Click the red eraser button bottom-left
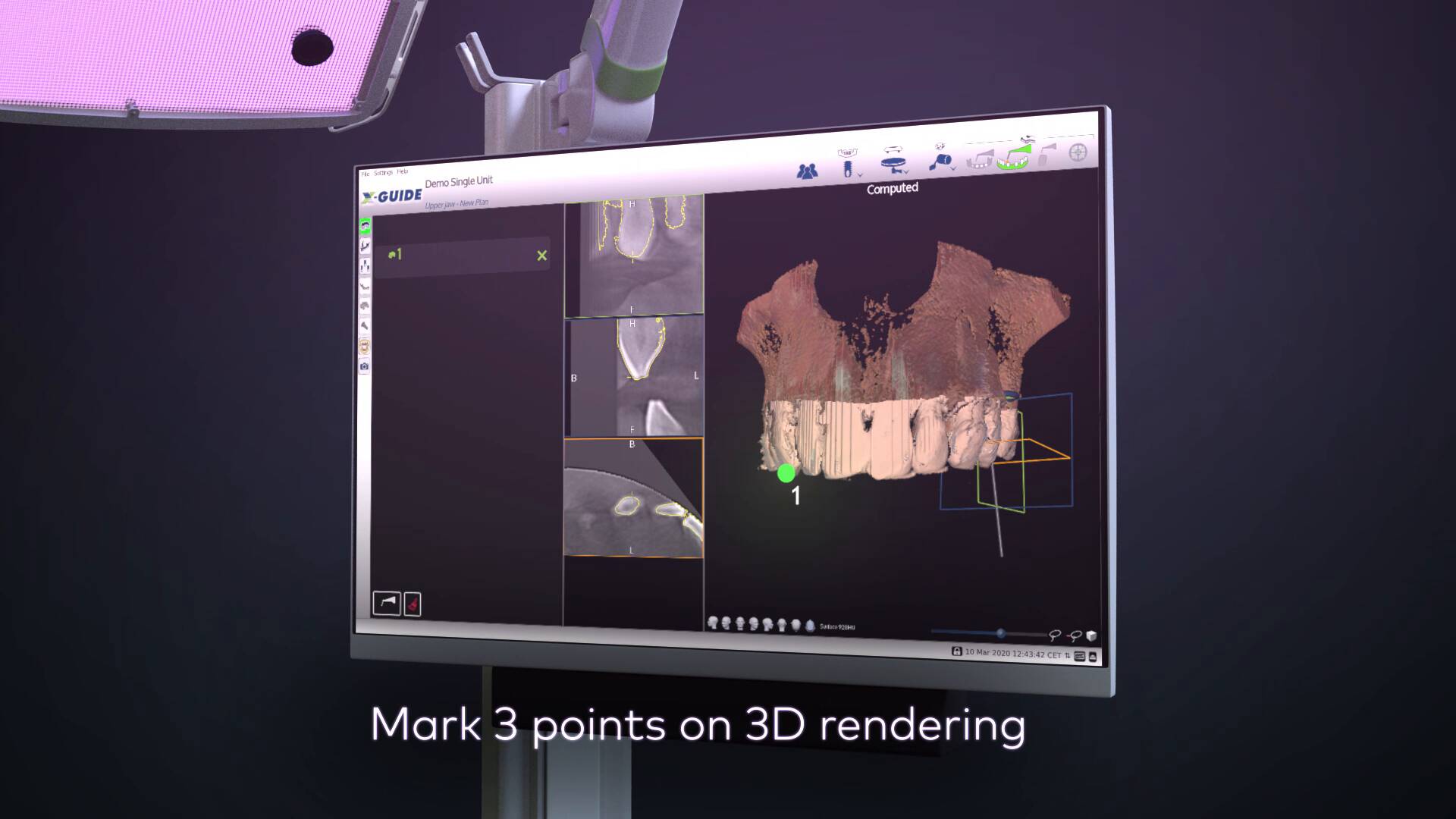The width and height of the screenshot is (1456, 819). pos(413,604)
